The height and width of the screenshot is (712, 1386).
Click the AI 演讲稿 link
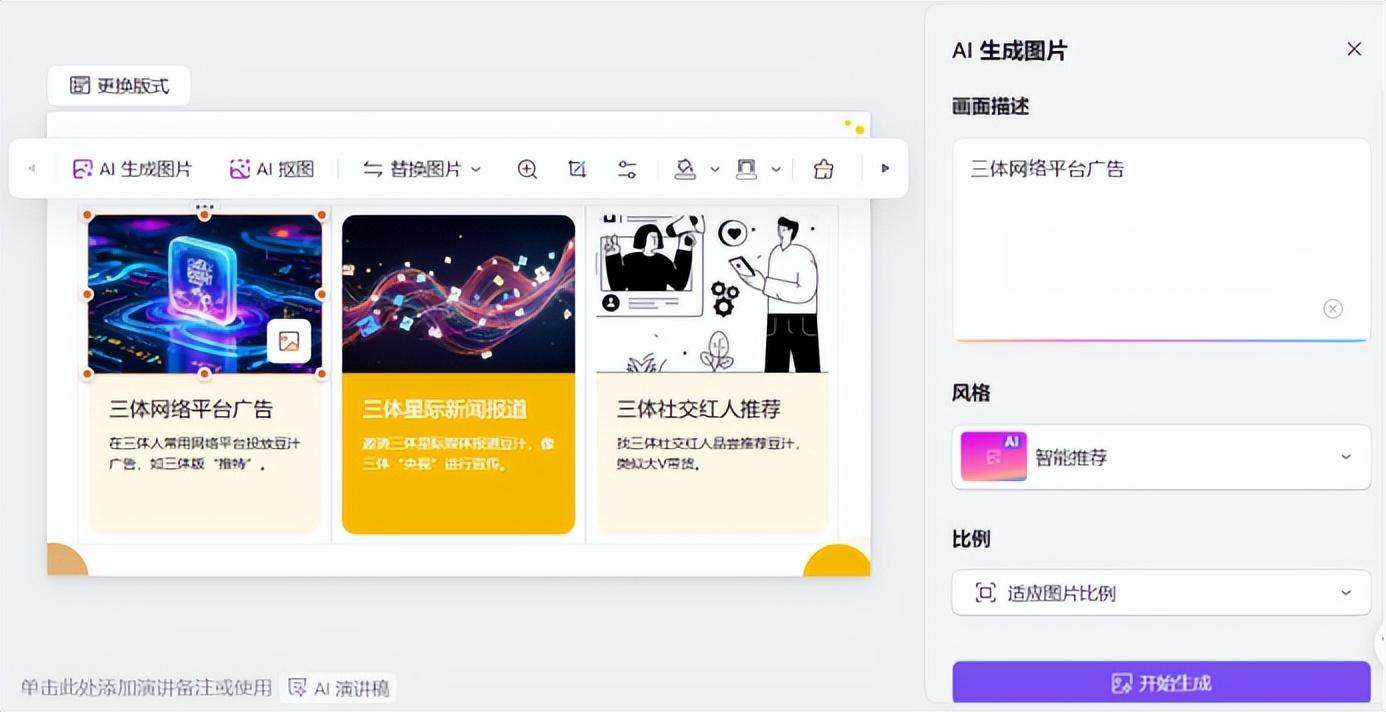point(340,688)
